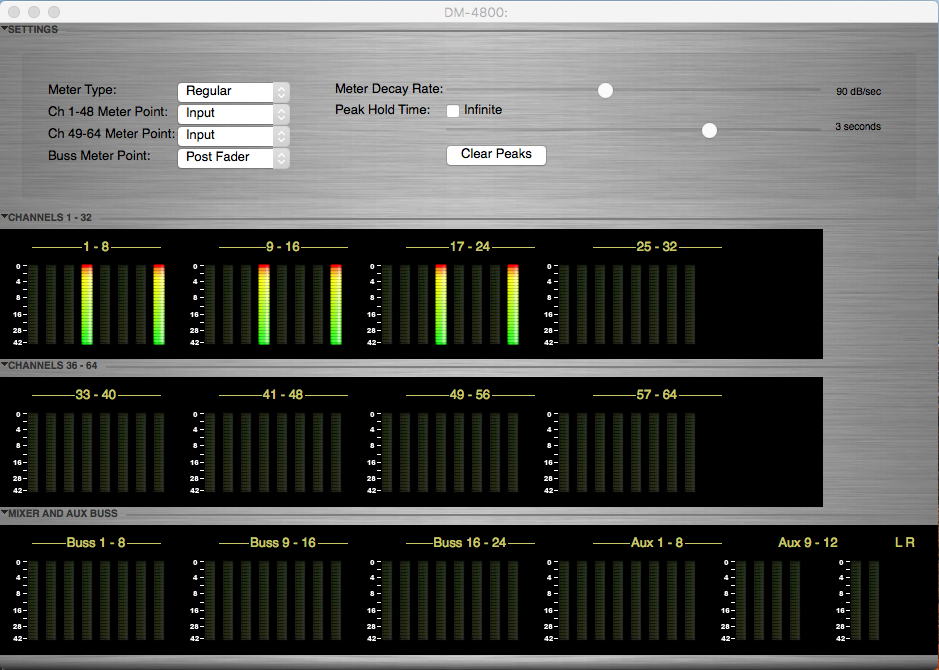The width and height of the screenshot is (939, 670).
Task: Click the 49 - 56 channel group label
Action: (470, 395)
